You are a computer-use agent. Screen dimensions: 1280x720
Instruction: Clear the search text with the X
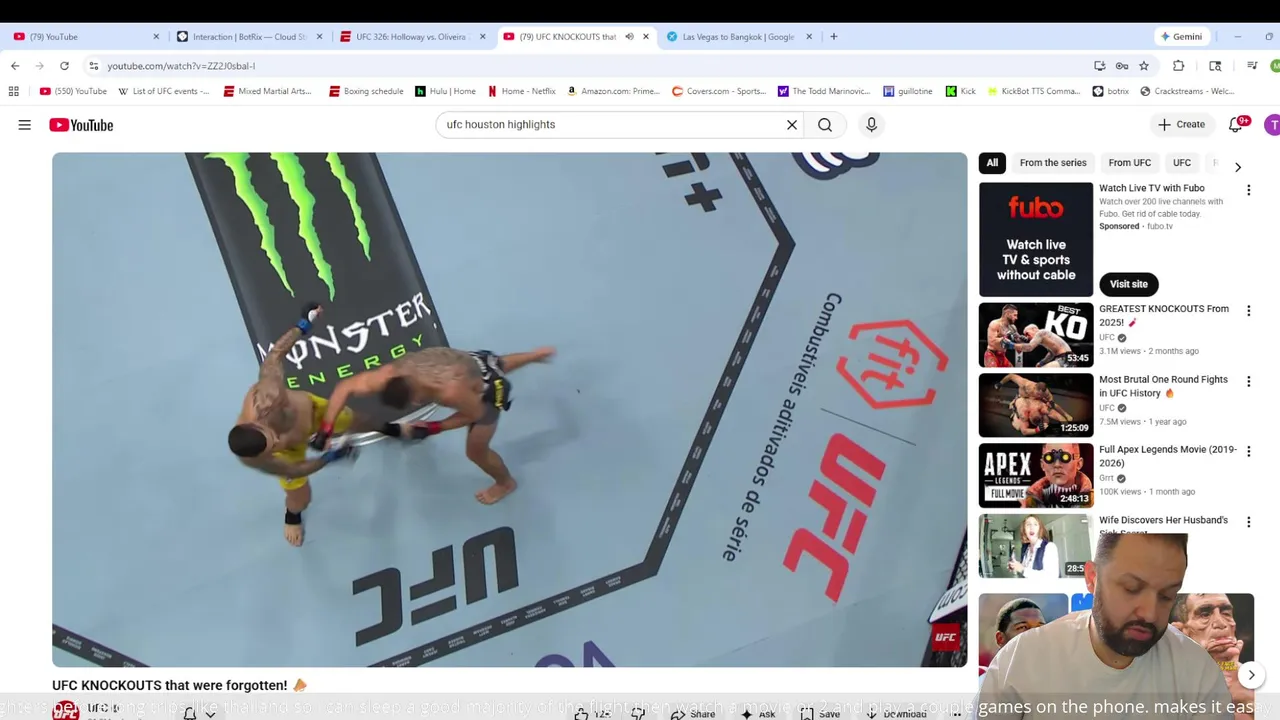click(792, 125)
